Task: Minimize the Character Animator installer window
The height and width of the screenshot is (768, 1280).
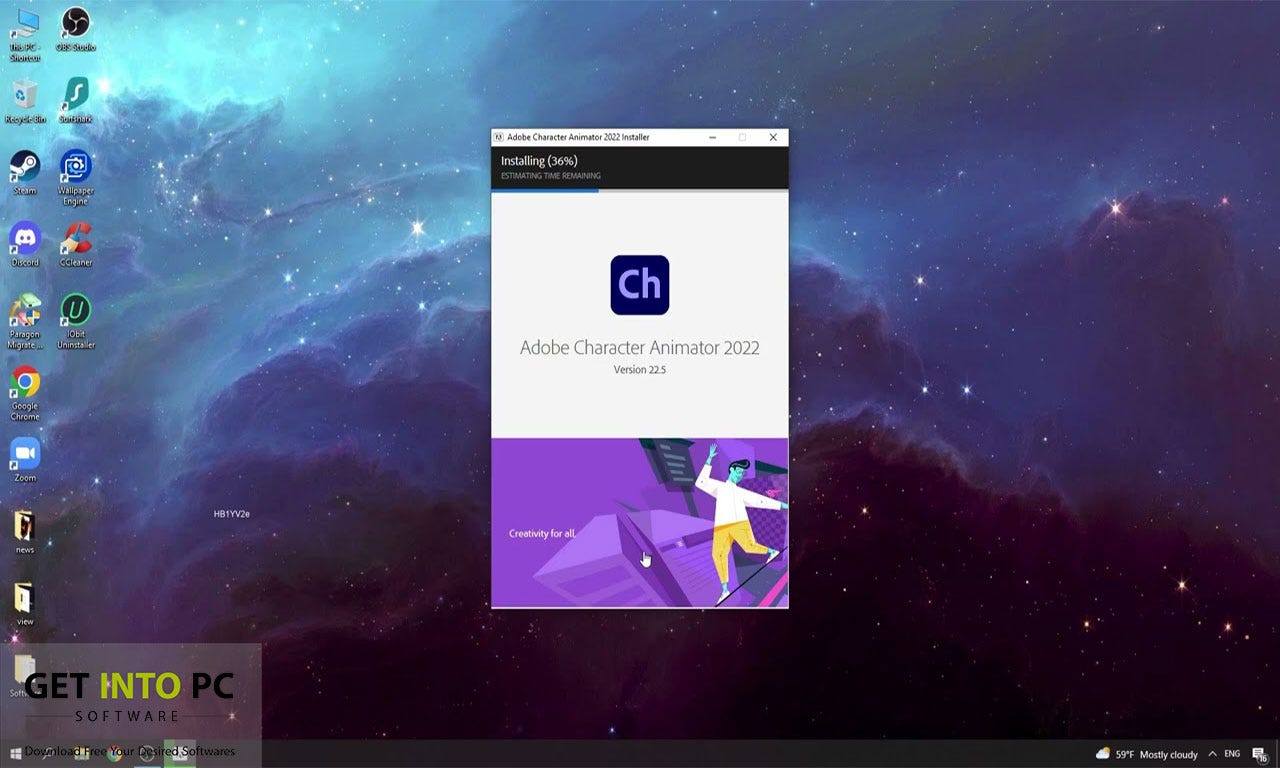Action: tap(712, 137)
